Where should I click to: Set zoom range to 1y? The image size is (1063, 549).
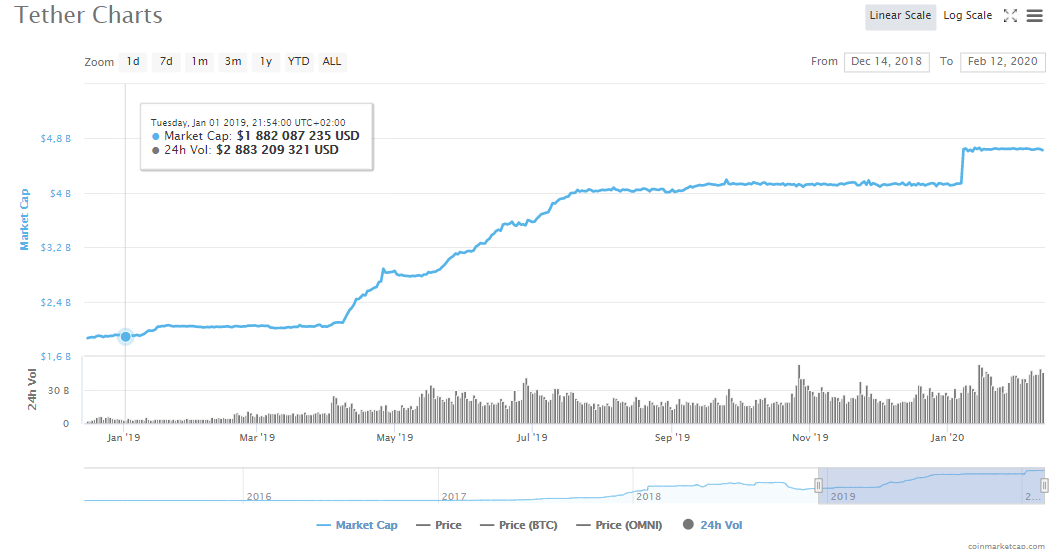pyautogui.click(x=266, y=62)
